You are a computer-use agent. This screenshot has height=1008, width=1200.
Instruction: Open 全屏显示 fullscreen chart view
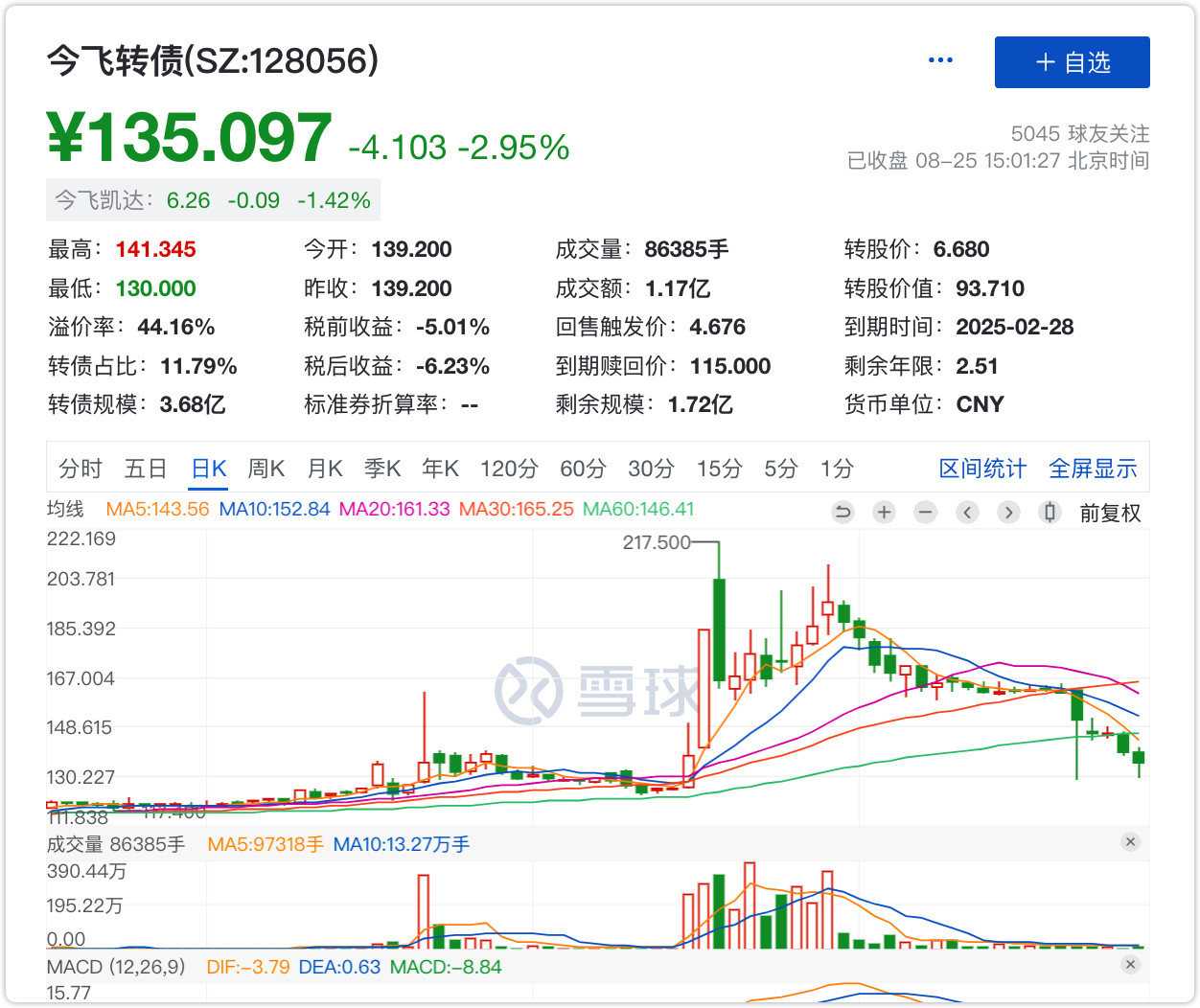[1093, 469]
